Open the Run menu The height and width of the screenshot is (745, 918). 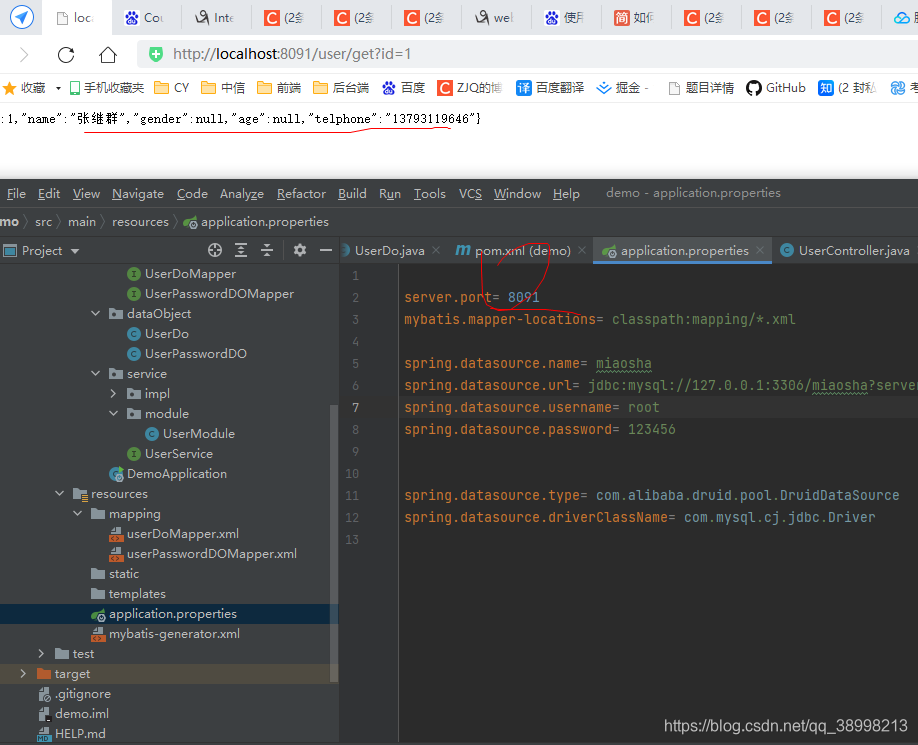click(x=390, y=194)
